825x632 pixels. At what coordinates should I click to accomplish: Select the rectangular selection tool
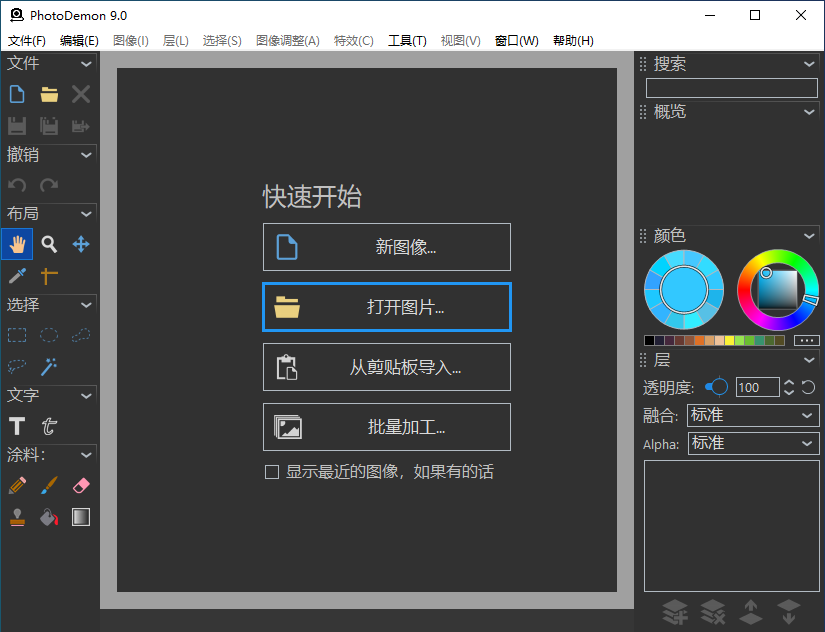17,335
